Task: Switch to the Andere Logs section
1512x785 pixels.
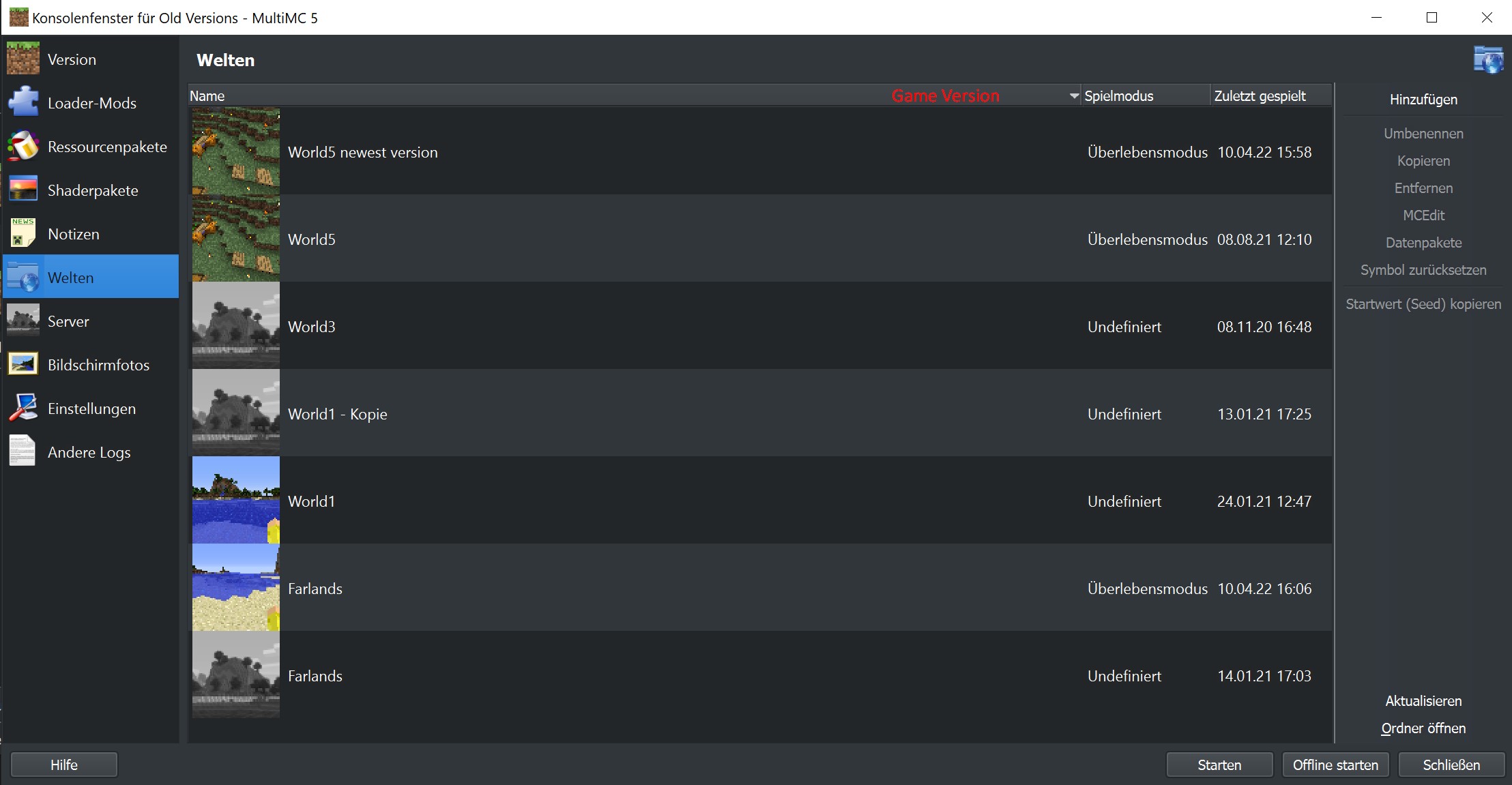Action: coord(89,451)
